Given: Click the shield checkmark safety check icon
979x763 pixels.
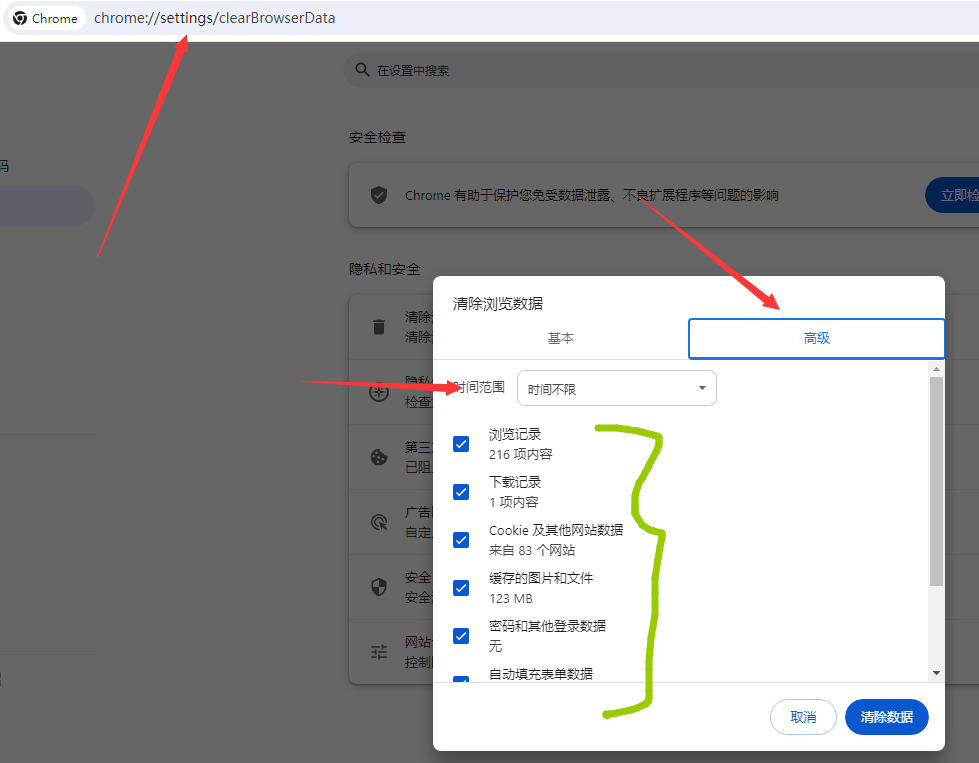Looking at the screenshot, I should click(x=379, y=195).
